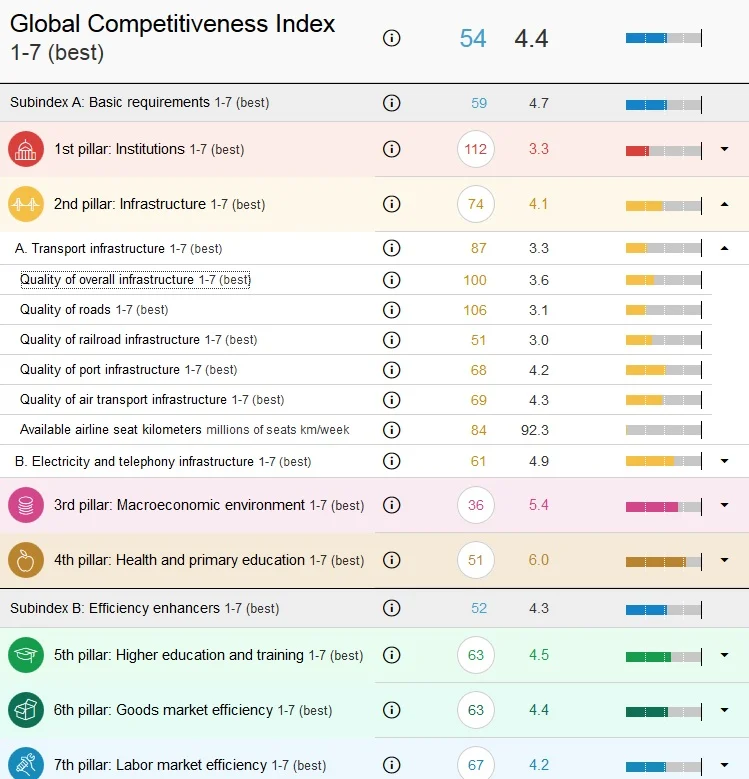Click the Labor market efficiency tools icon
Viewport: 749px width, 779px height.
(x=26, y=764)
